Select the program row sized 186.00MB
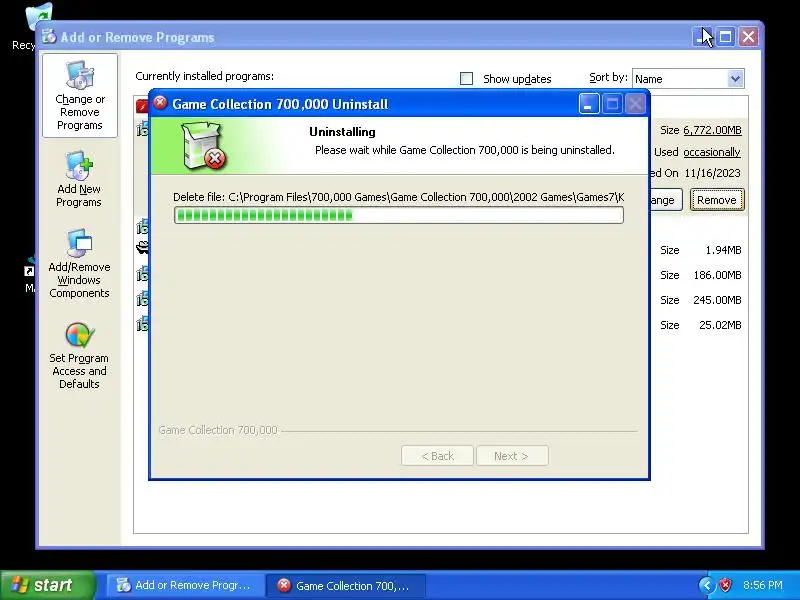 [441, 275]
